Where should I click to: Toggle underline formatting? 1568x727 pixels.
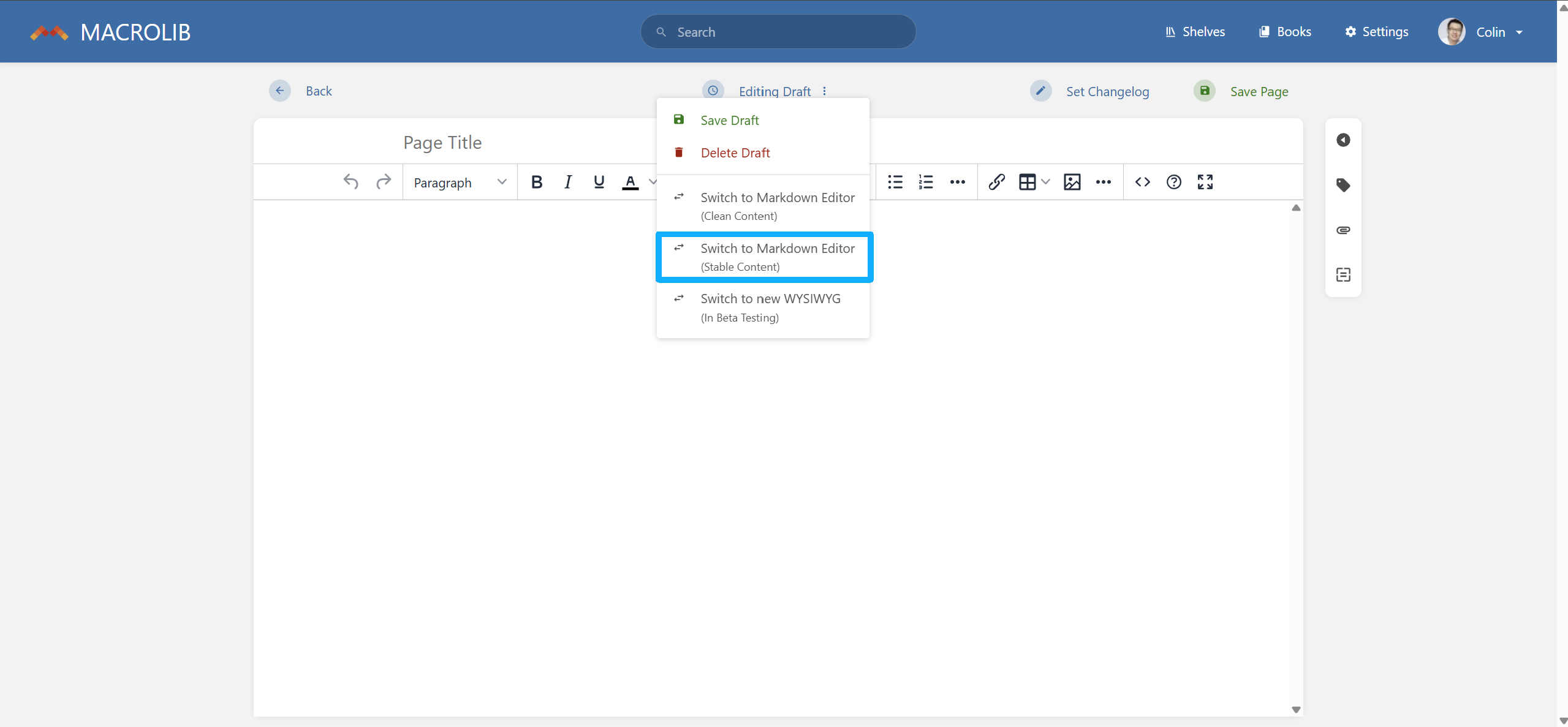coord(599,182)
